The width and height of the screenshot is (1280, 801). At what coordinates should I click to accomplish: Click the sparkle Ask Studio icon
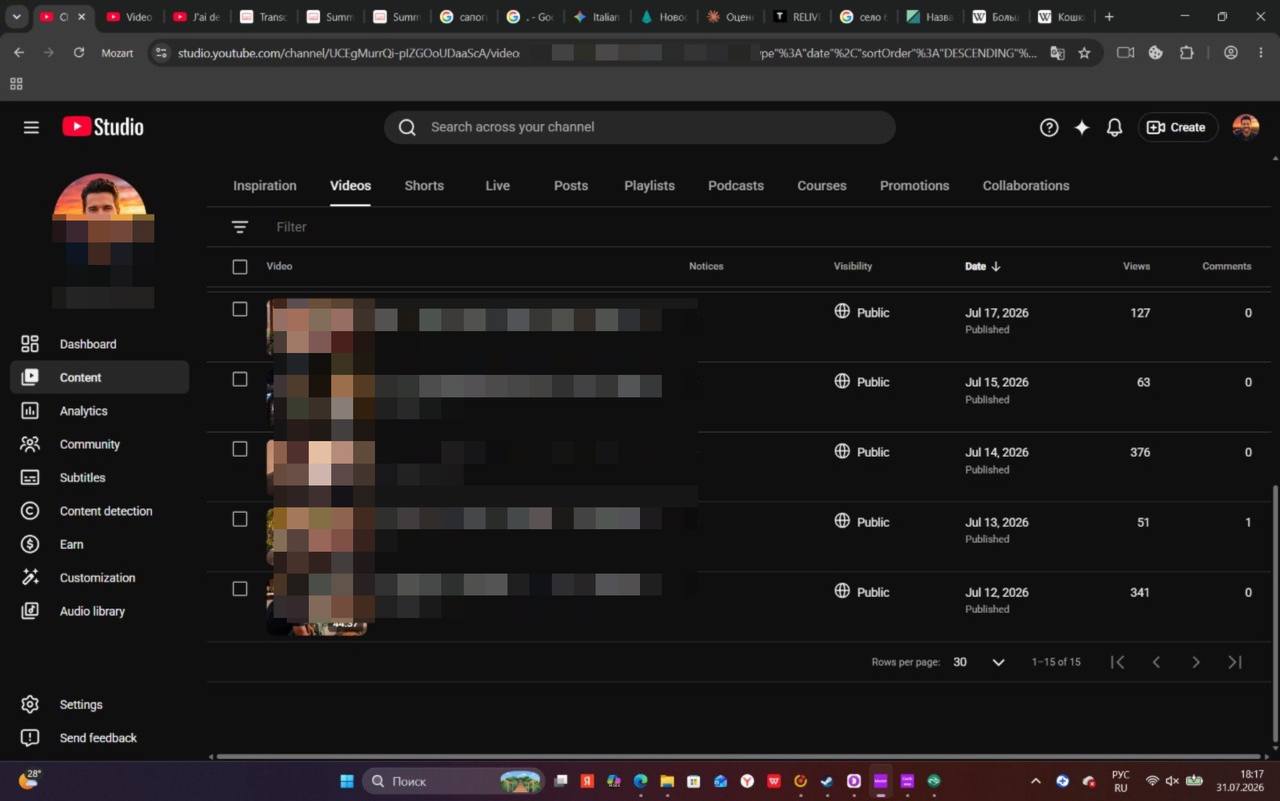click(x=1082, y=127)
